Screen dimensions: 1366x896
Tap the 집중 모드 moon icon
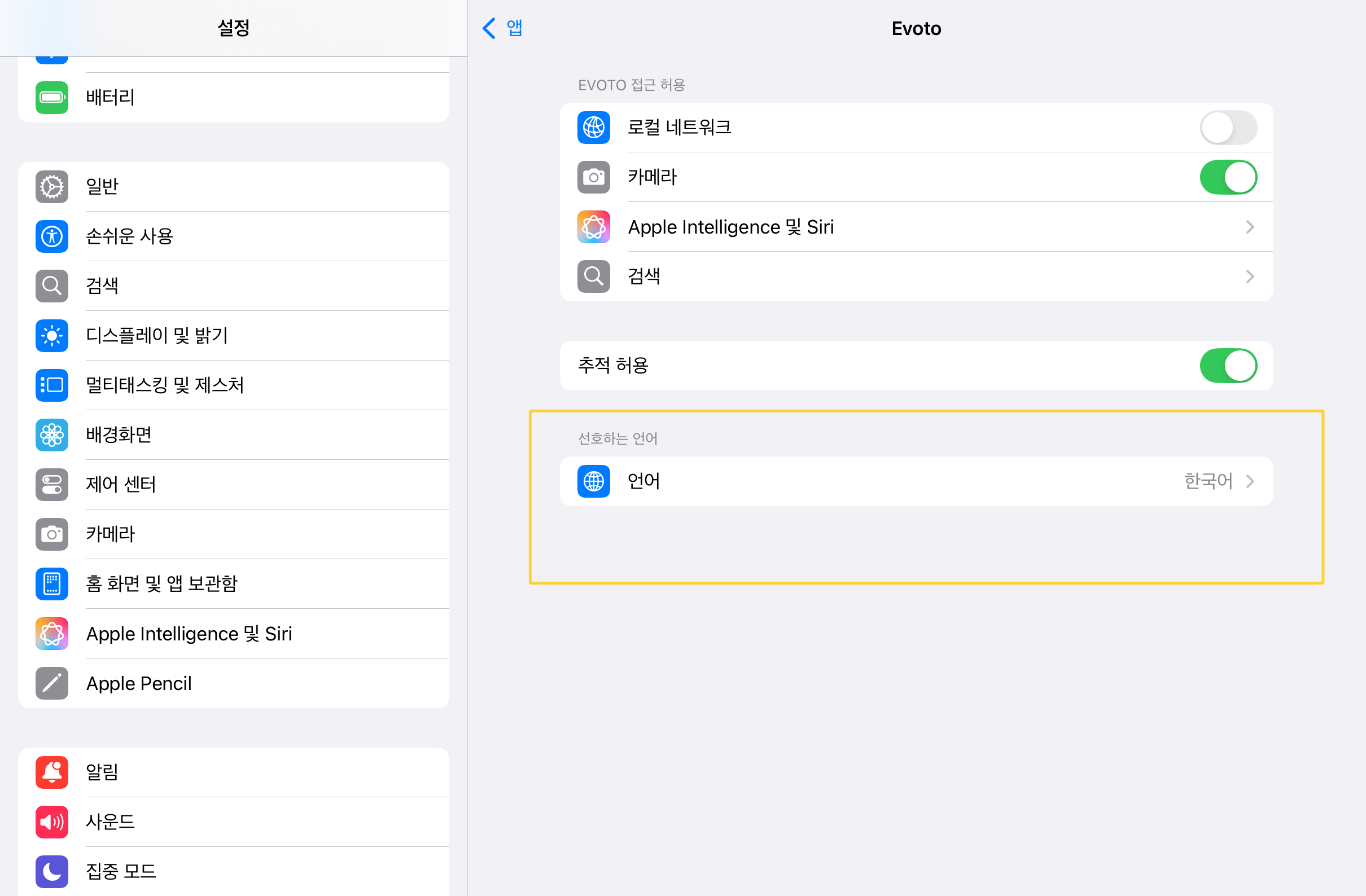pos(52,872)
